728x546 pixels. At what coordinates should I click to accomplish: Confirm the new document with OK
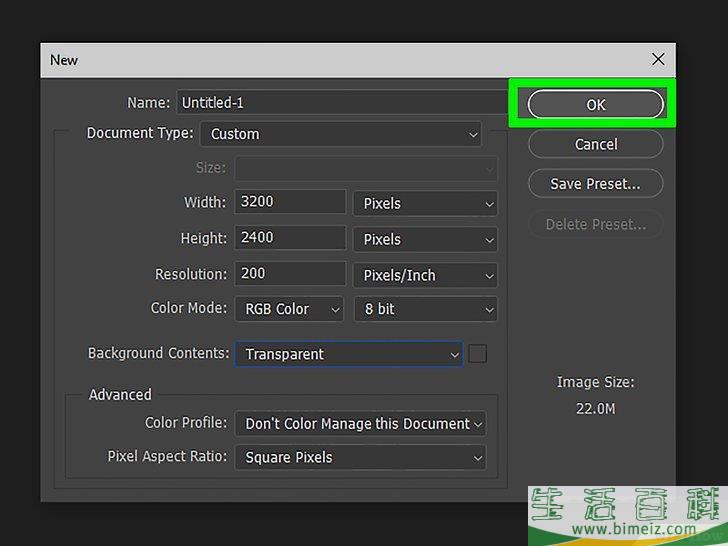coord(596,104)
